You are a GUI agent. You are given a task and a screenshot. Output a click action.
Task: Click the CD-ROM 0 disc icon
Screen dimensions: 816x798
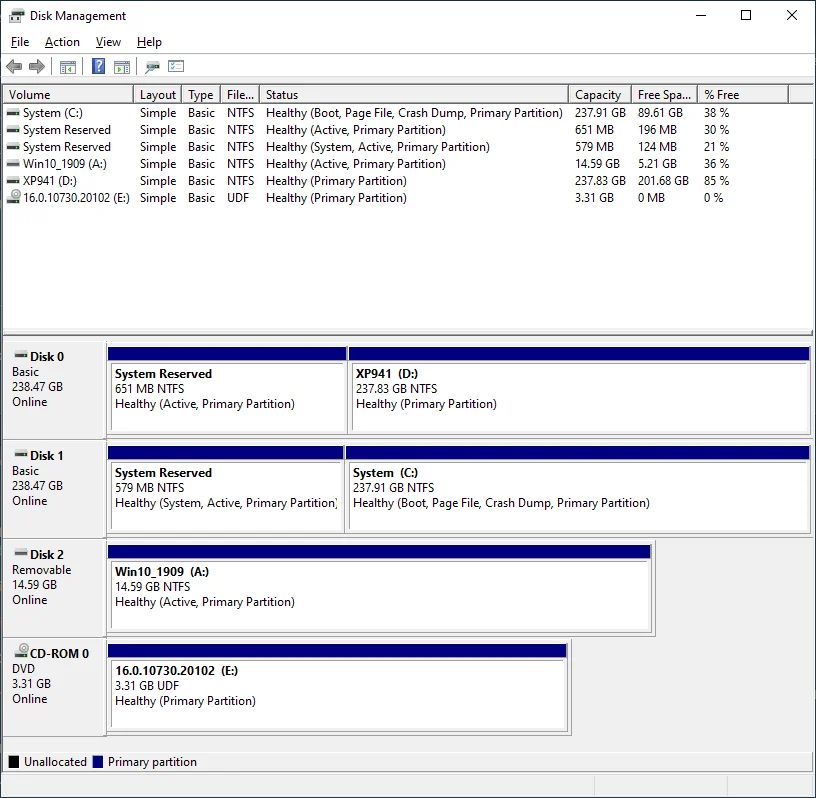coord(21,651)
